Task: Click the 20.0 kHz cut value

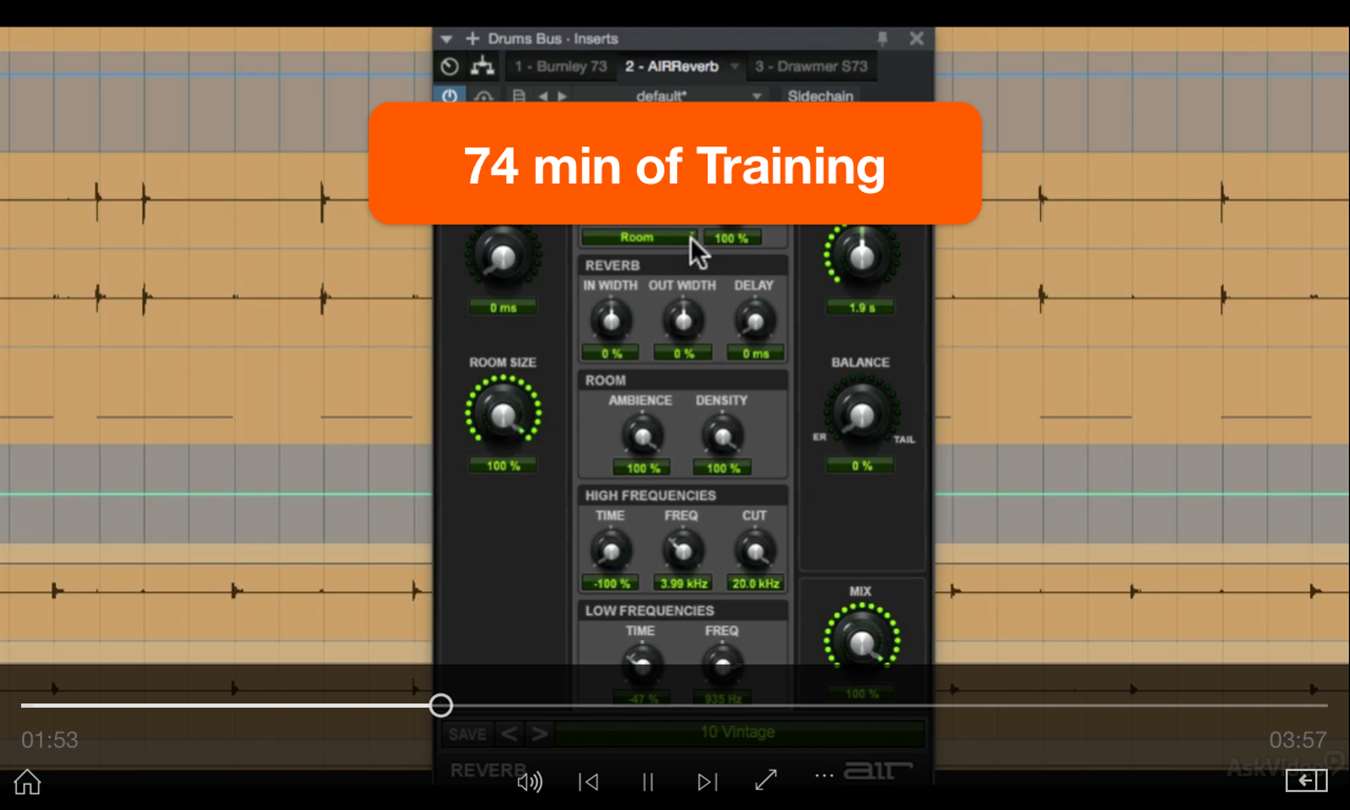Action: [755, 583]
